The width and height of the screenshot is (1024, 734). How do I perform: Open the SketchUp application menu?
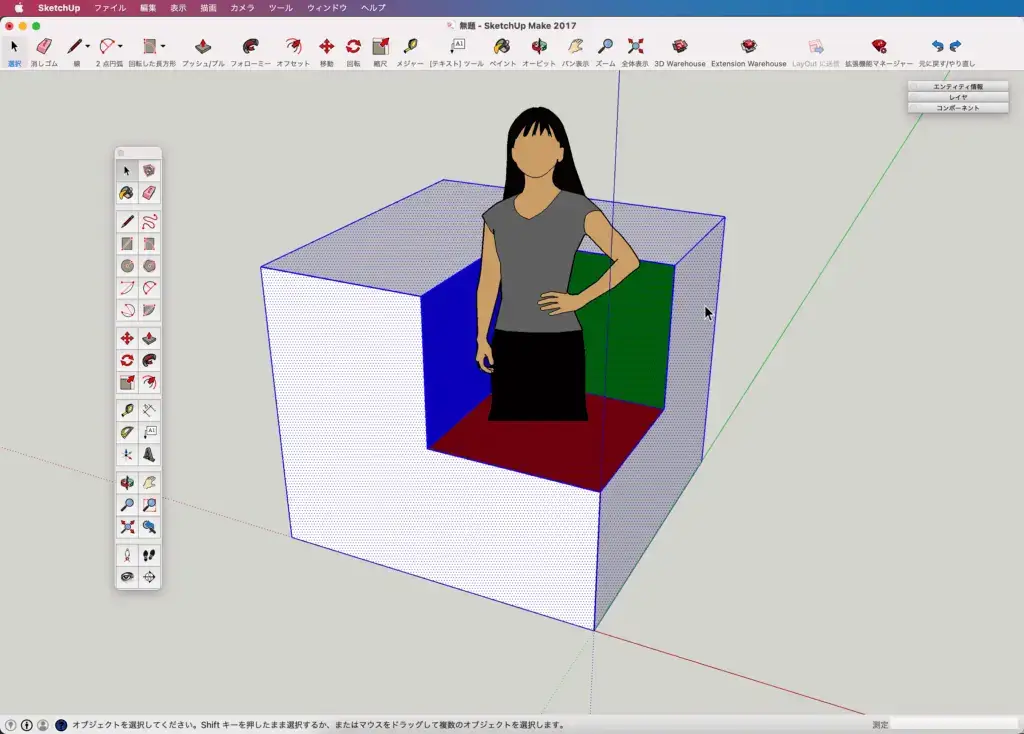click(x=59, y=8)
